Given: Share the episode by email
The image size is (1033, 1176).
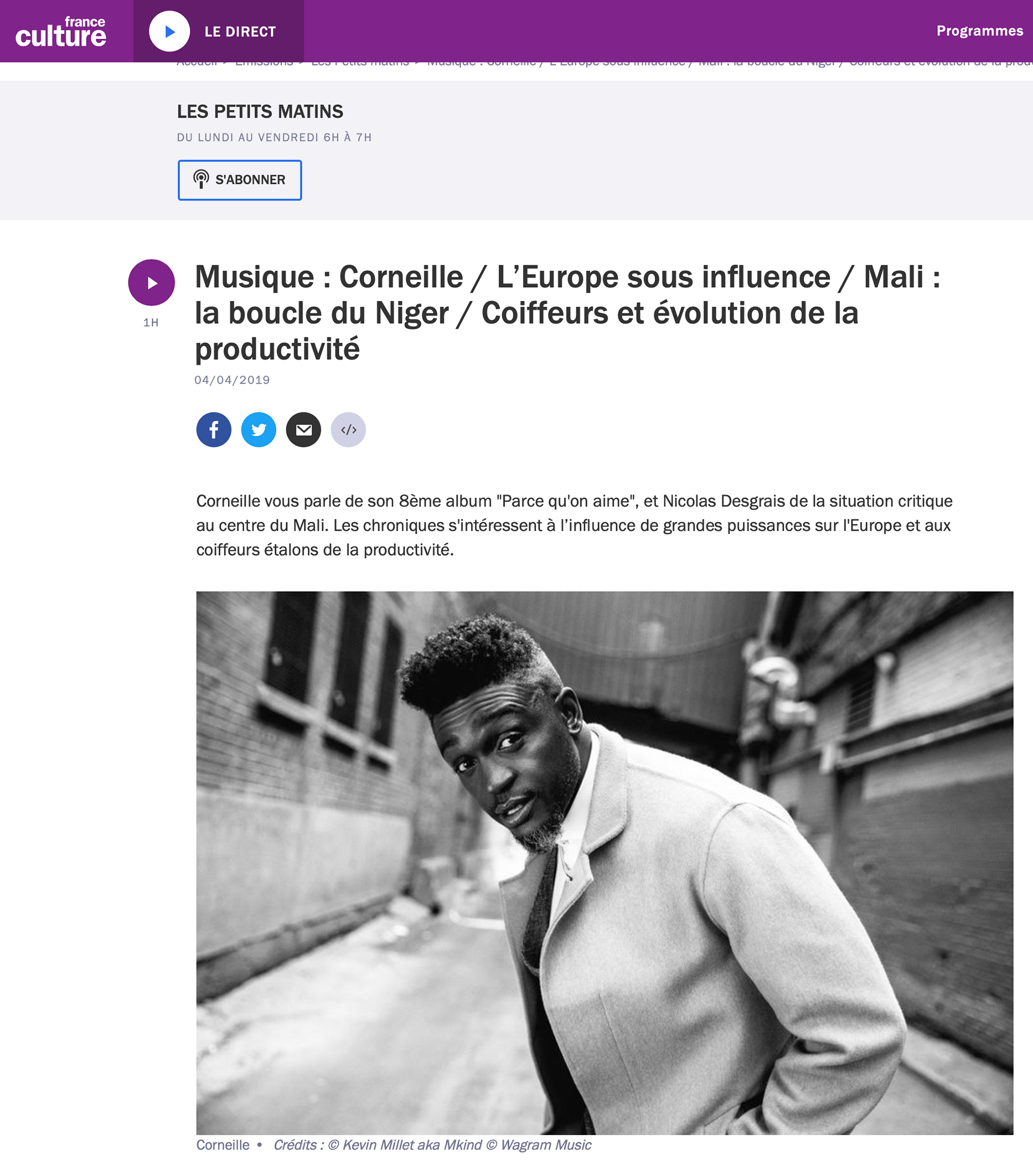Looking at the screenshot, I should [303, 430].
